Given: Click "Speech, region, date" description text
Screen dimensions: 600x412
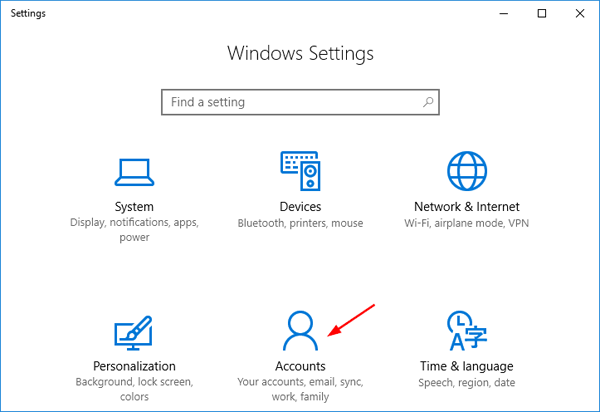Looking at the screenshot, I should pos(466,383).
